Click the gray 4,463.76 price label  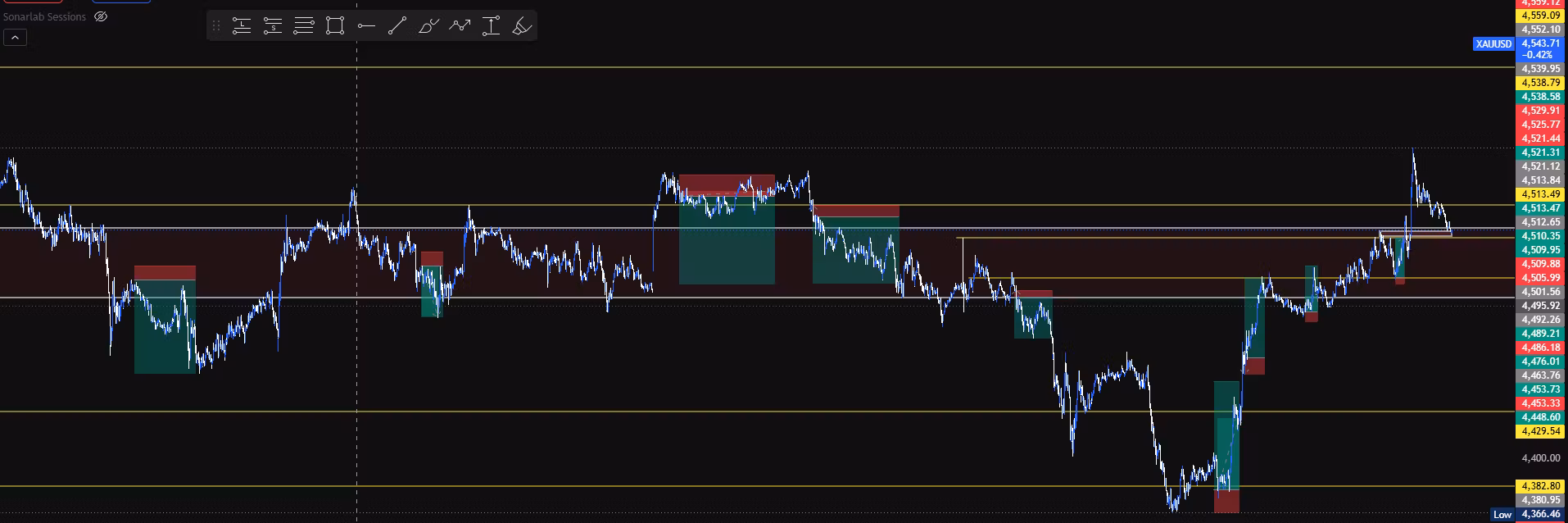point(1541,375)
